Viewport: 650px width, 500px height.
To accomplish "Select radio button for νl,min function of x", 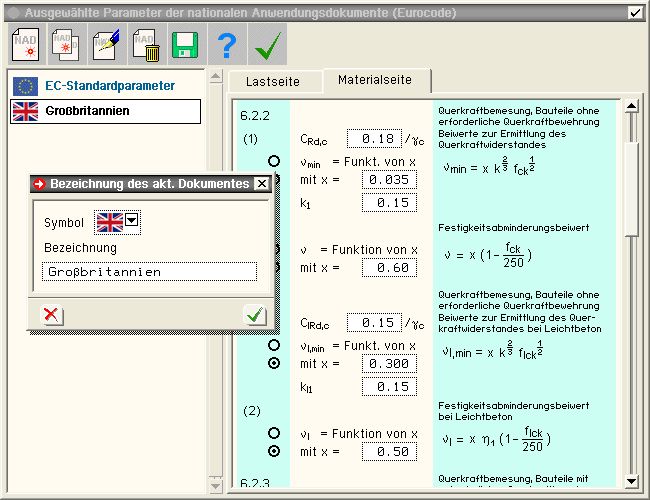I will tap(274, 344).
